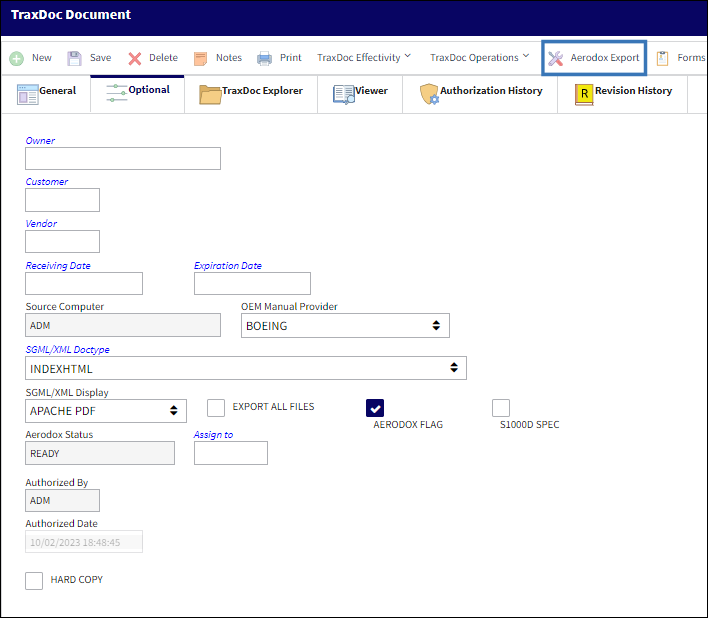
Task: Click the Save button label
Action: [100, 58]
